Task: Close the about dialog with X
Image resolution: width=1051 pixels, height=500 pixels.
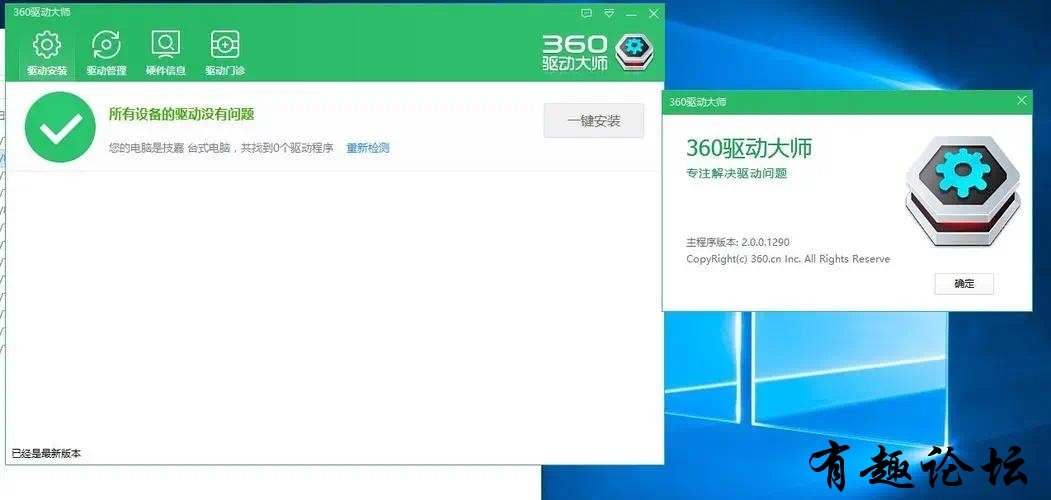Action: point(1022,101)
